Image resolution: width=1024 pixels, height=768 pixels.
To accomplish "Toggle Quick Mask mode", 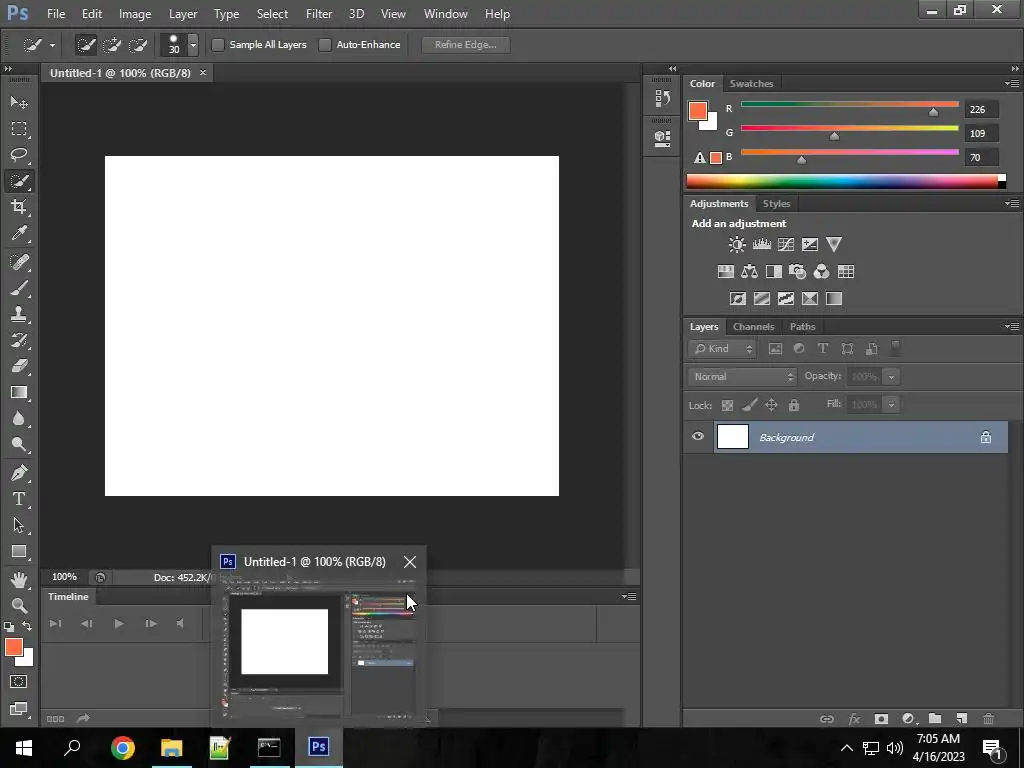I will pyautogui.click(x=18, y=682).
